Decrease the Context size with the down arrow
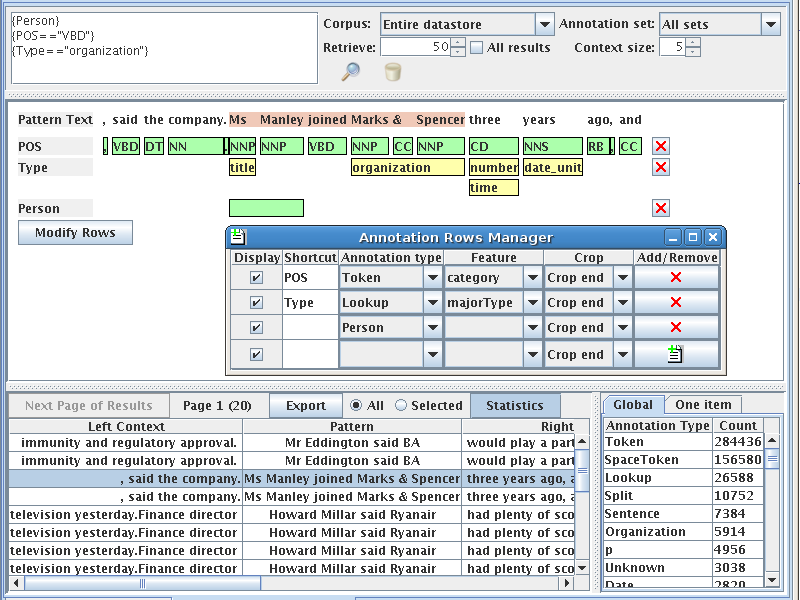Screen dimensions: 800x600 (693, 52)
